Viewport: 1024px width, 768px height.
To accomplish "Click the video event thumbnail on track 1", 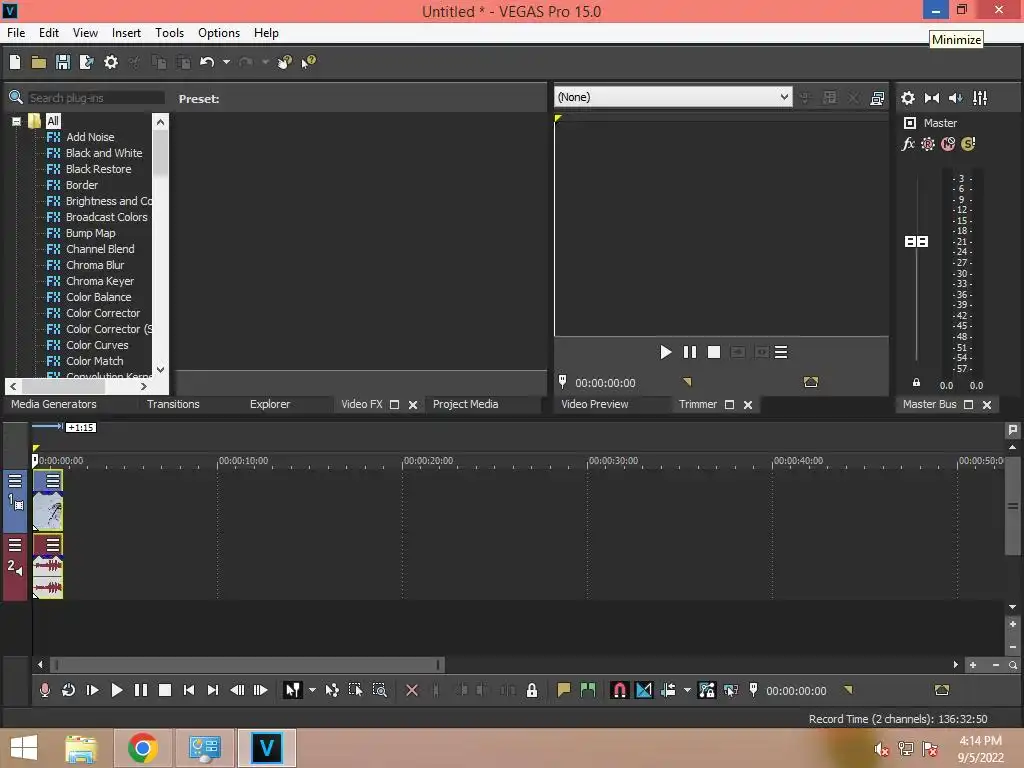I will click(x=48, y=511).
